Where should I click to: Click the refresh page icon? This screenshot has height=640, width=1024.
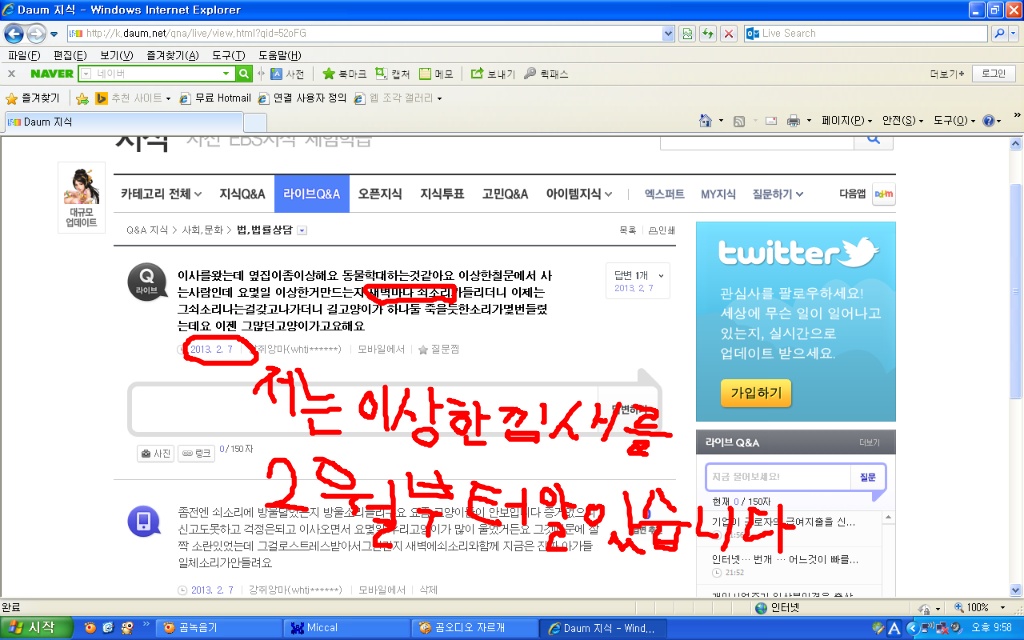point(708,33)
